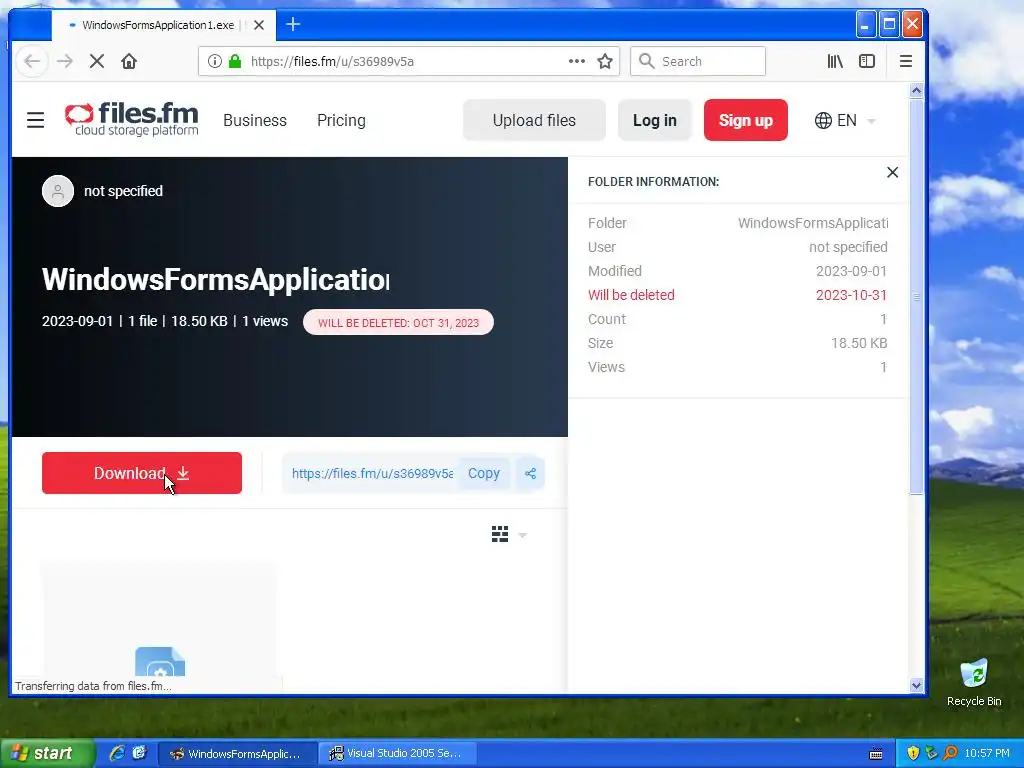Expand view mode dropdown arrow
Image resolution: width=1024 pixels, height=768 pixels.
[x=522, y=535]
